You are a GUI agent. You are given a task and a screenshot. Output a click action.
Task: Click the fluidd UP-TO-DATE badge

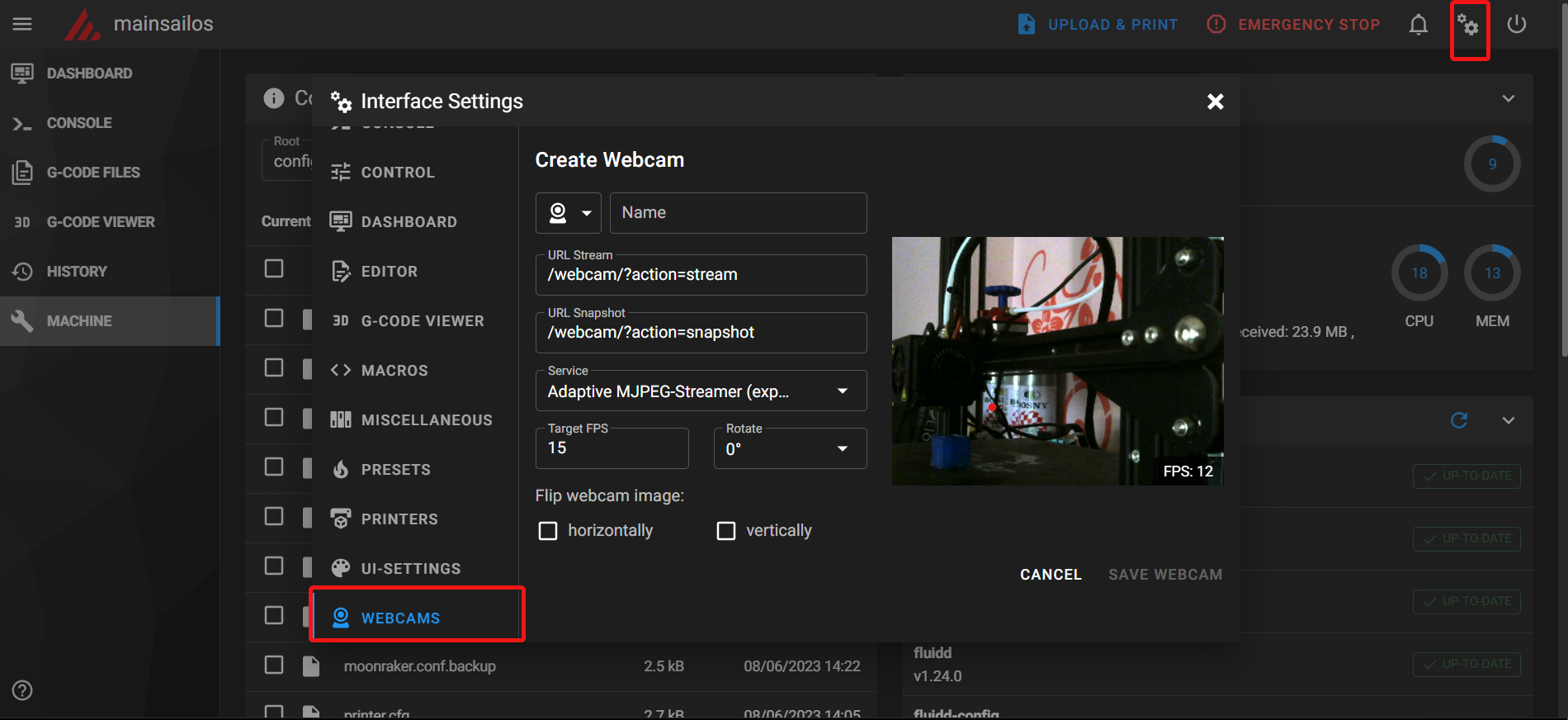click(1466, 665)
